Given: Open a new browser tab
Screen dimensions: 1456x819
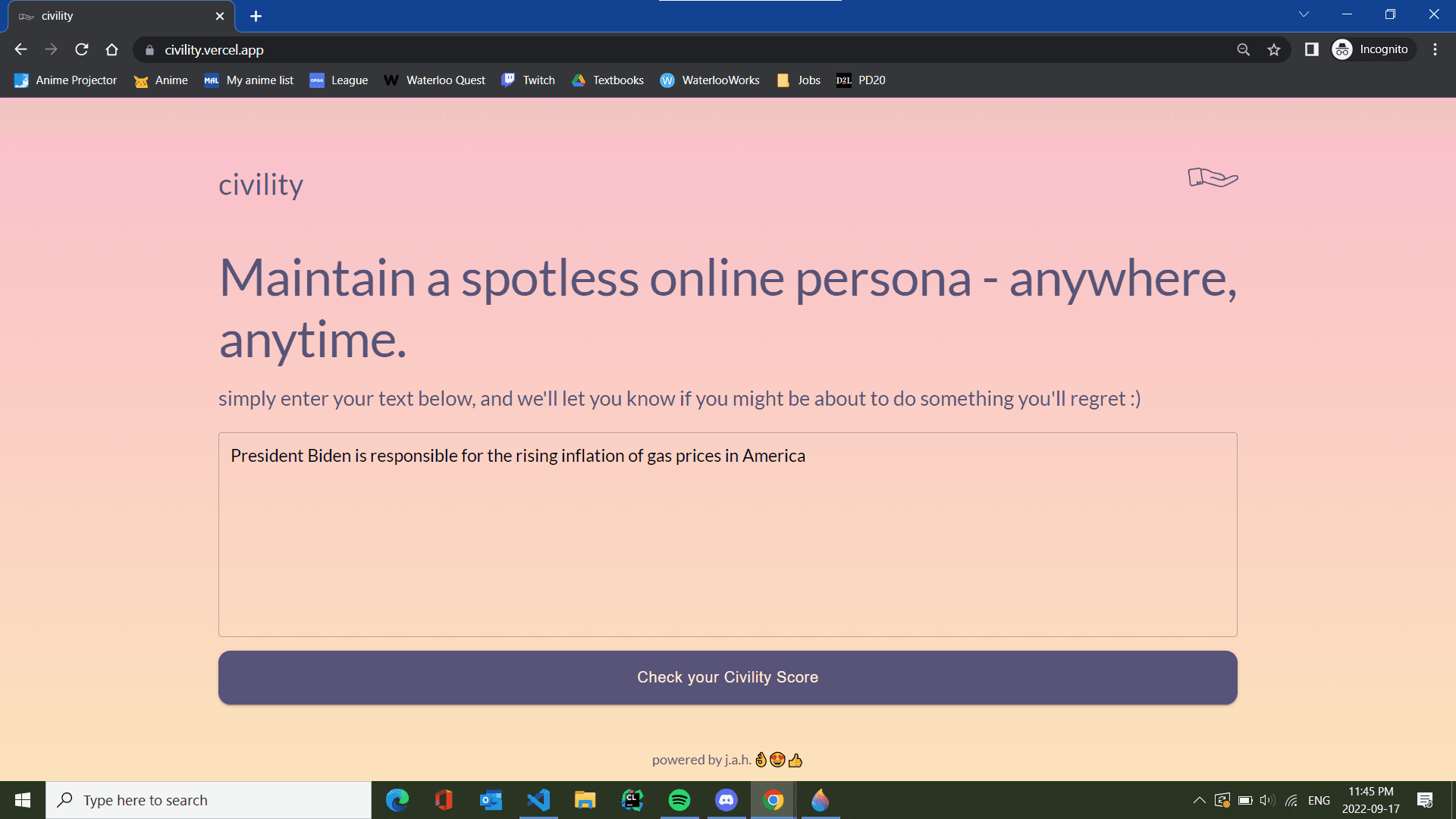Looking at the screenshot, I should (256, 16).
